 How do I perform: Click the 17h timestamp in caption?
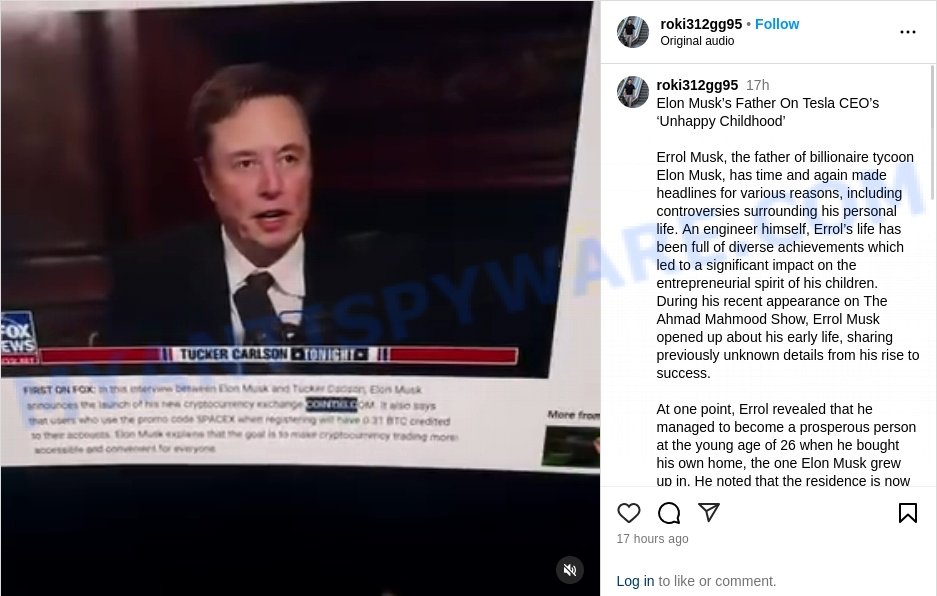[758, 85]
